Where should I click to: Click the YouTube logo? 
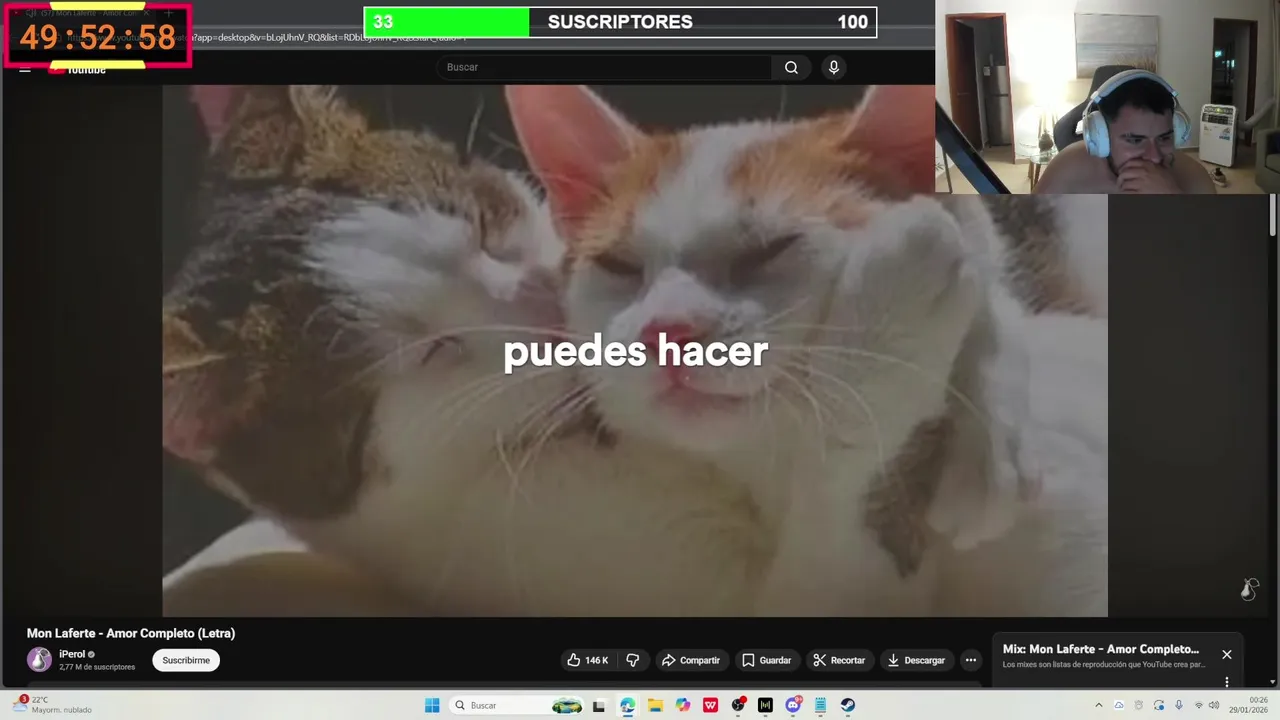78,69
